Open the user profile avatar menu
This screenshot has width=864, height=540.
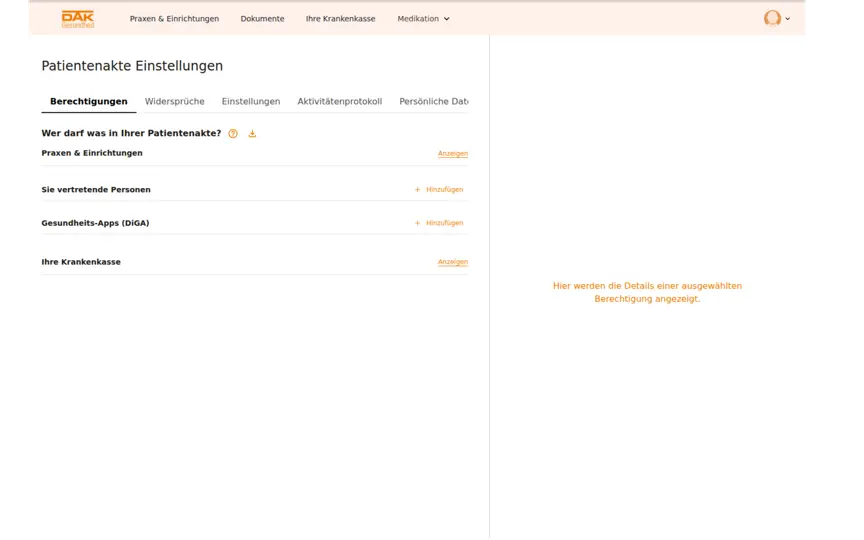772,18
